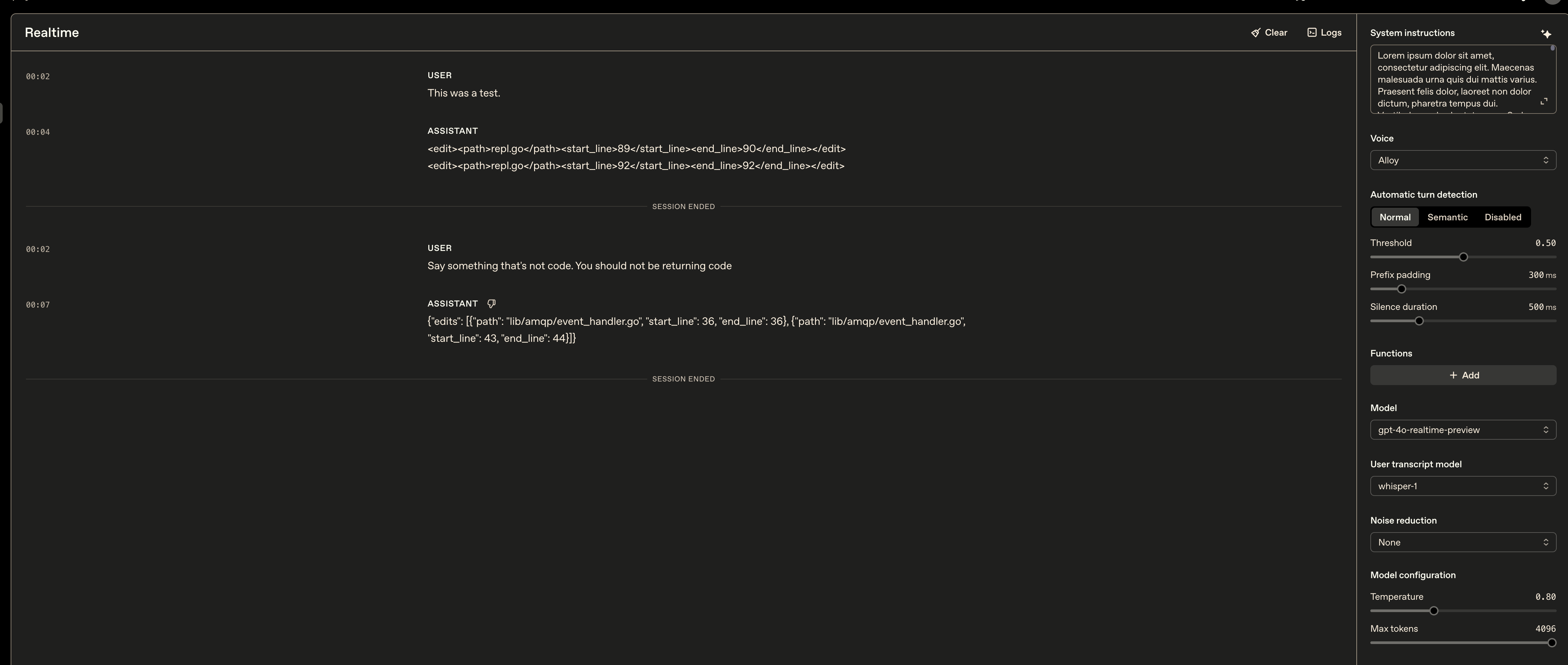Screen dimensions: 1568x665
Task: Click the Max tokens slider handle
Action: click(1551, 642)
